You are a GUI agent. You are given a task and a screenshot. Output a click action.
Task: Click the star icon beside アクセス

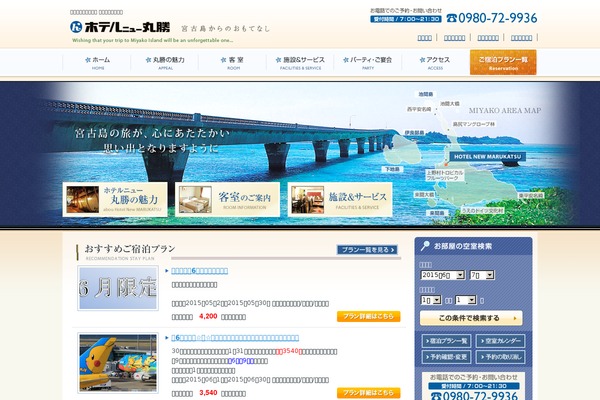[422, 60]
